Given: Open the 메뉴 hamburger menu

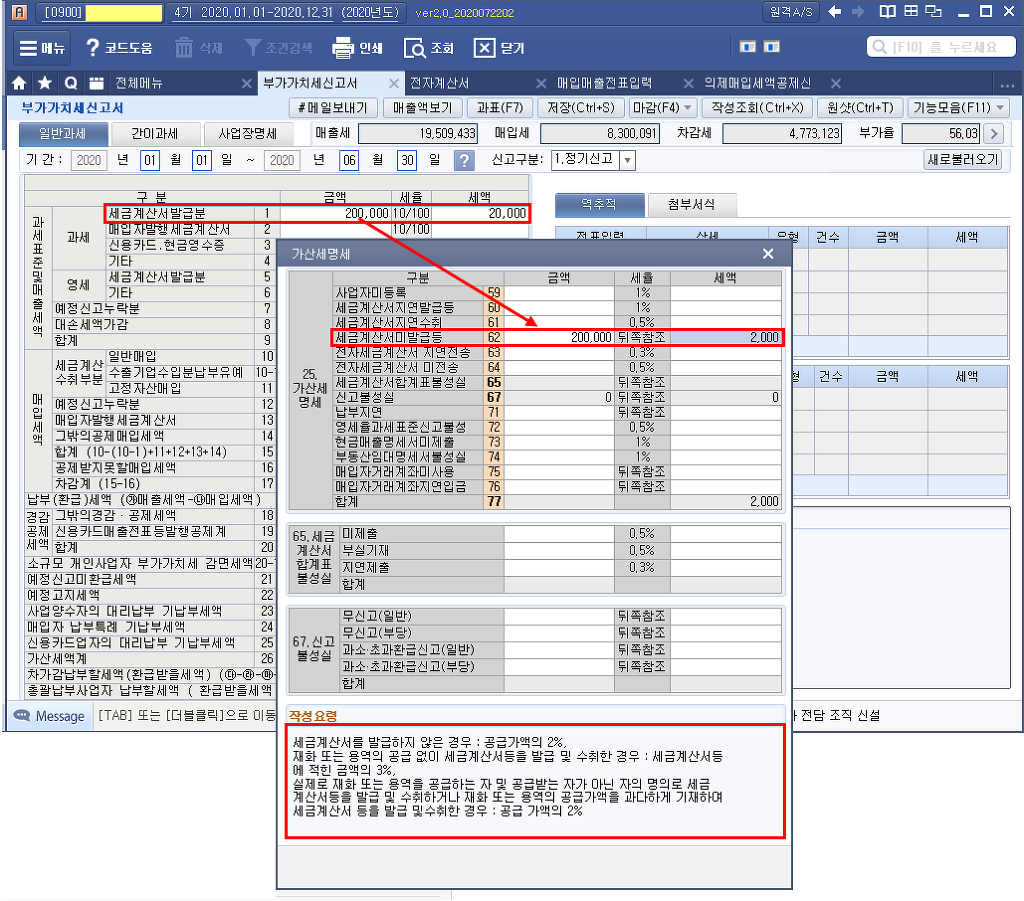Looking at the screenshot, I should pos(42,48).
